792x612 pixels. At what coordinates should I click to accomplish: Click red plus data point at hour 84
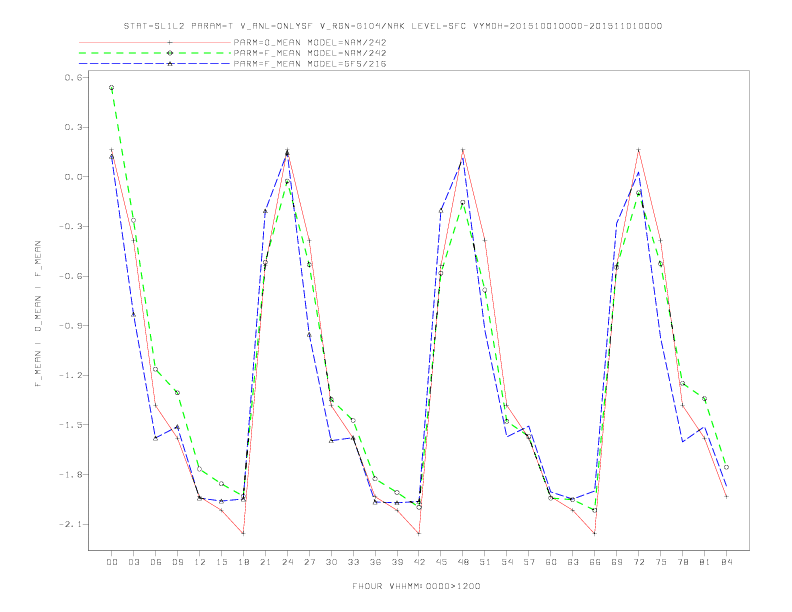[726, 497]
